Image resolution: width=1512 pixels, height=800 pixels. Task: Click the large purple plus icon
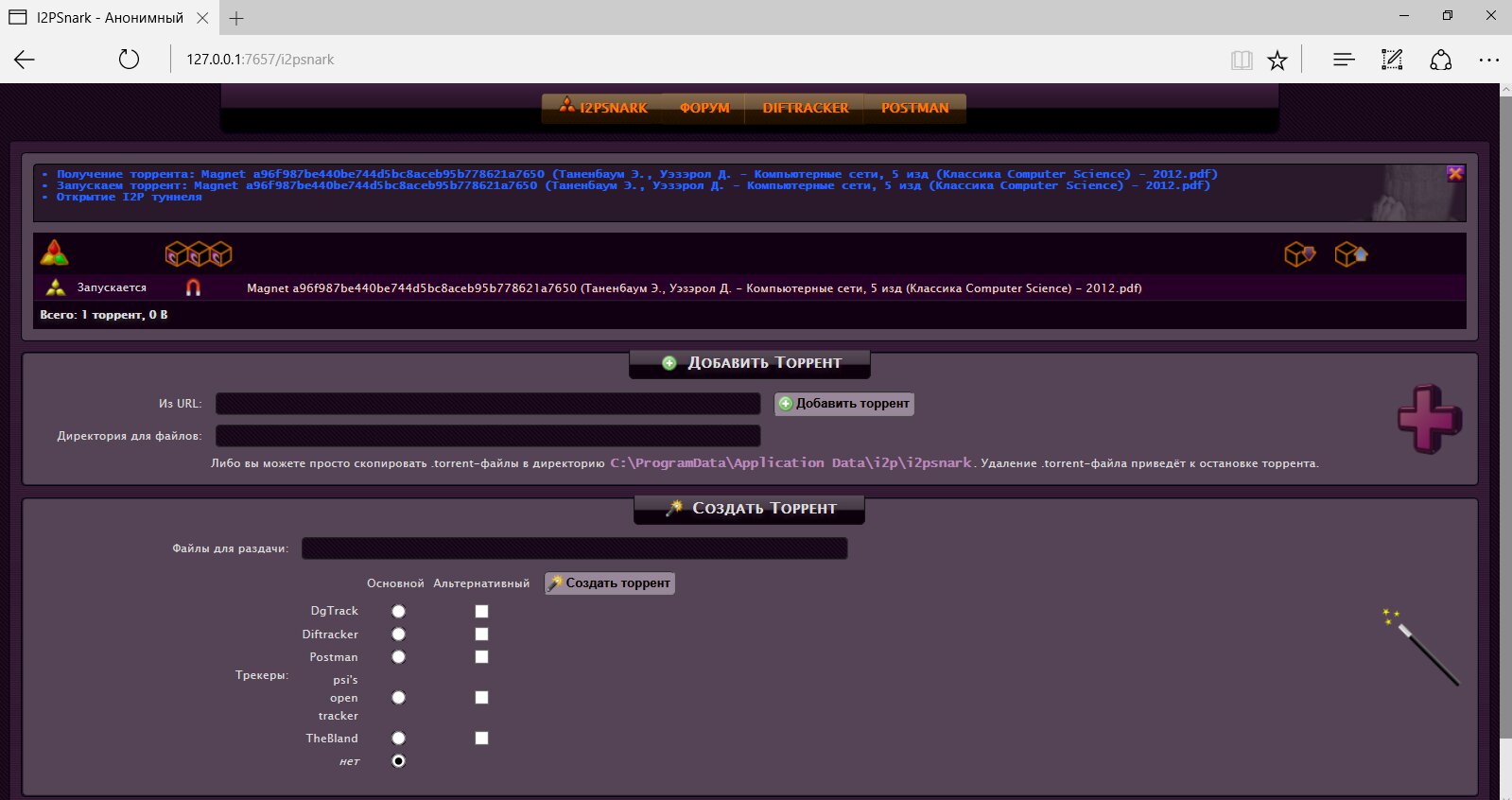tap(1430, 418)
